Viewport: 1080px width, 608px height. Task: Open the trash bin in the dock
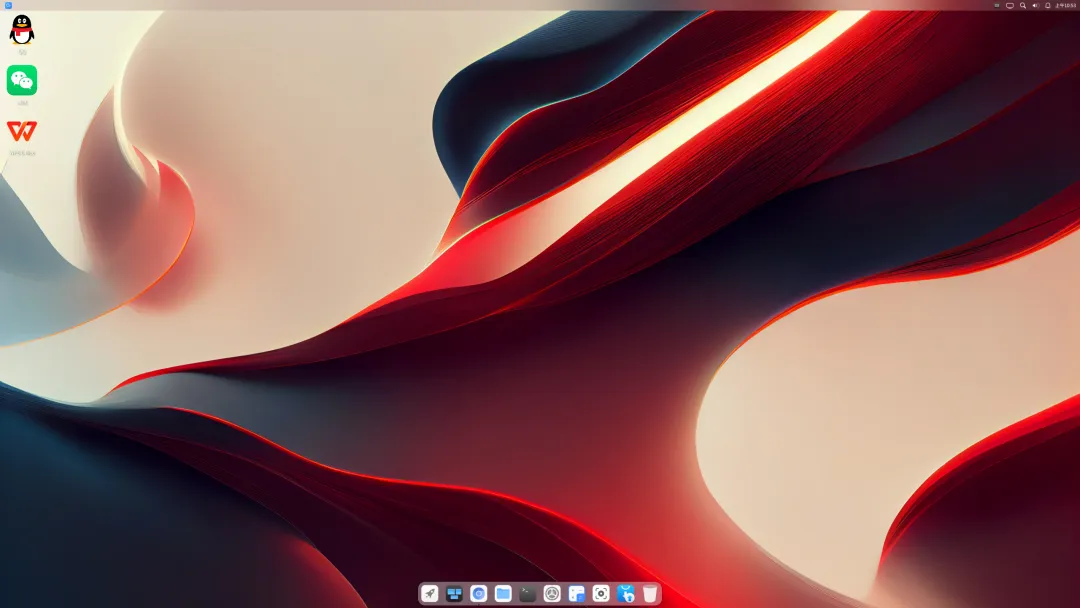click(650, 594)
